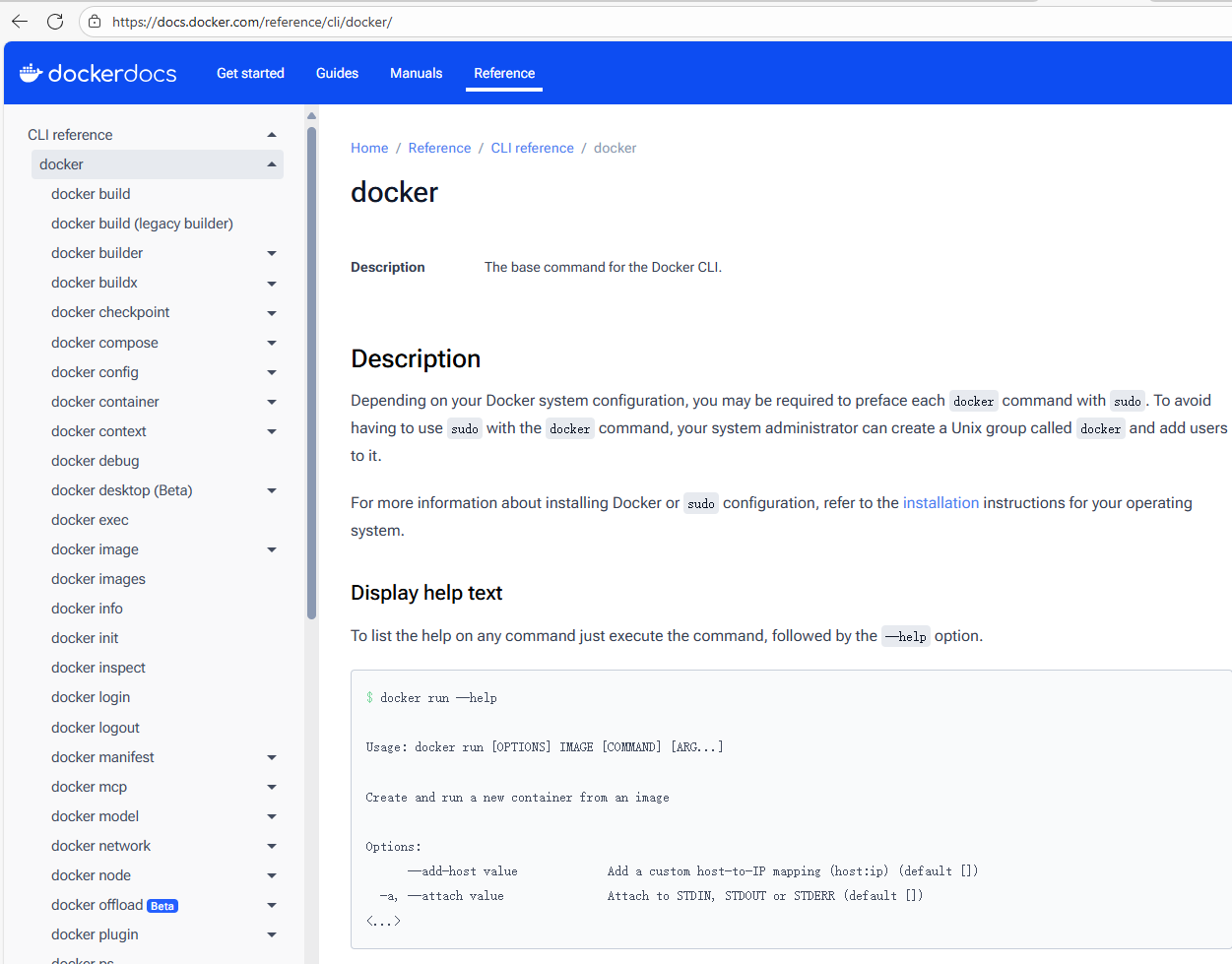Open the Get started tab
Screen dimensions: 1232x964
click(x=250, y=73)
